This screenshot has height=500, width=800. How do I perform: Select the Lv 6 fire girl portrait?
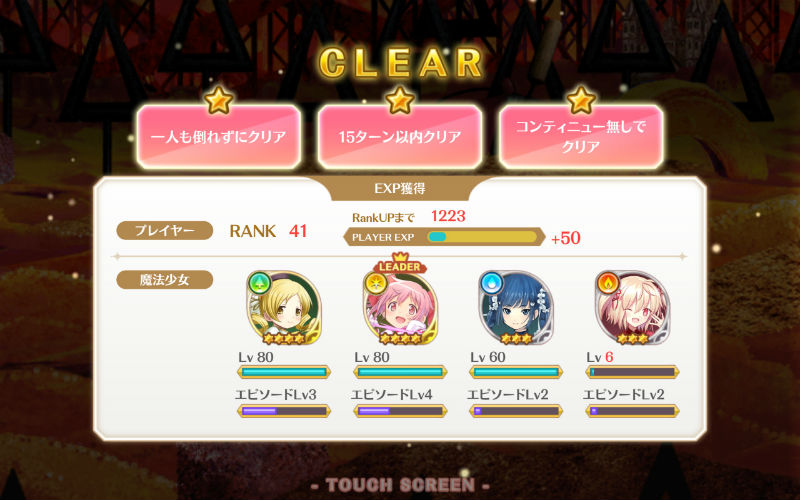click(633, 308)
